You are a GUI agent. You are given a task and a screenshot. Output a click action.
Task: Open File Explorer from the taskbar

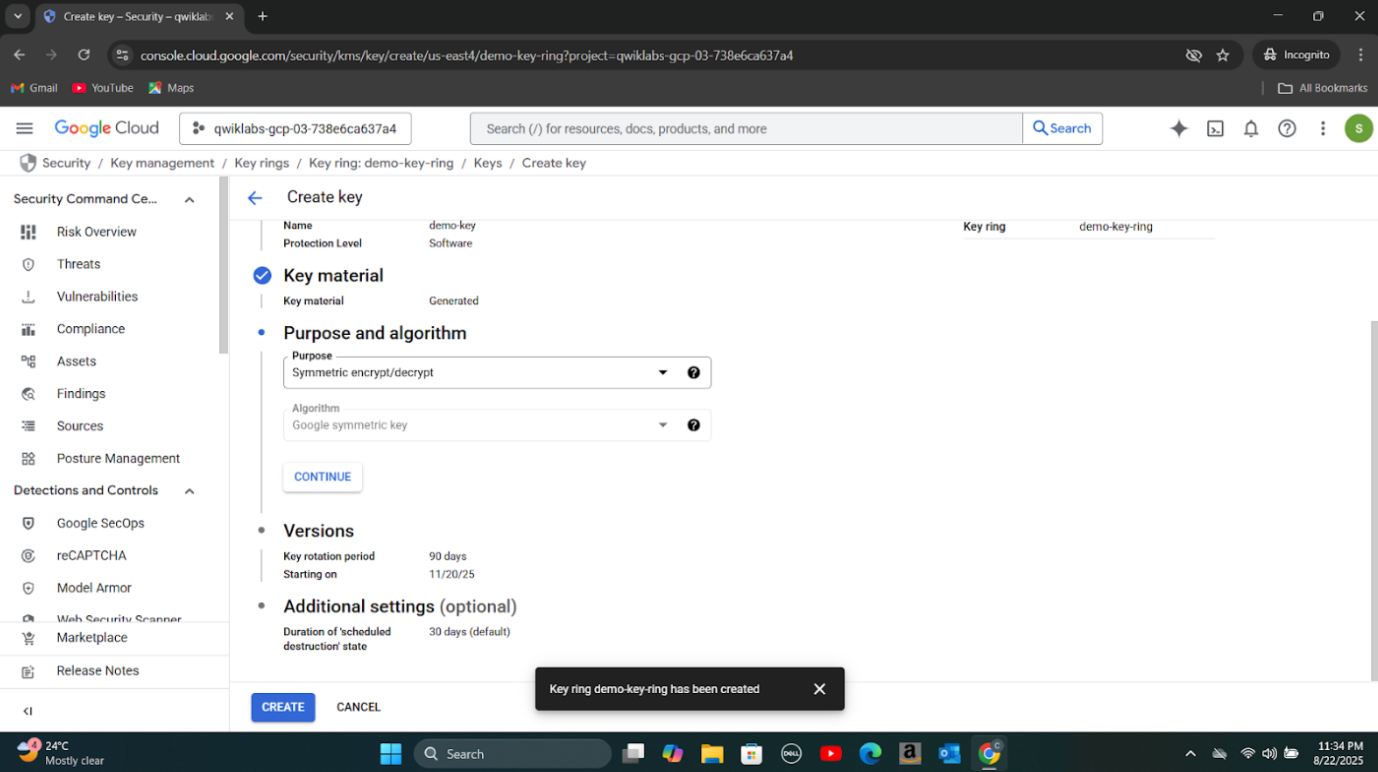point(711,754)
